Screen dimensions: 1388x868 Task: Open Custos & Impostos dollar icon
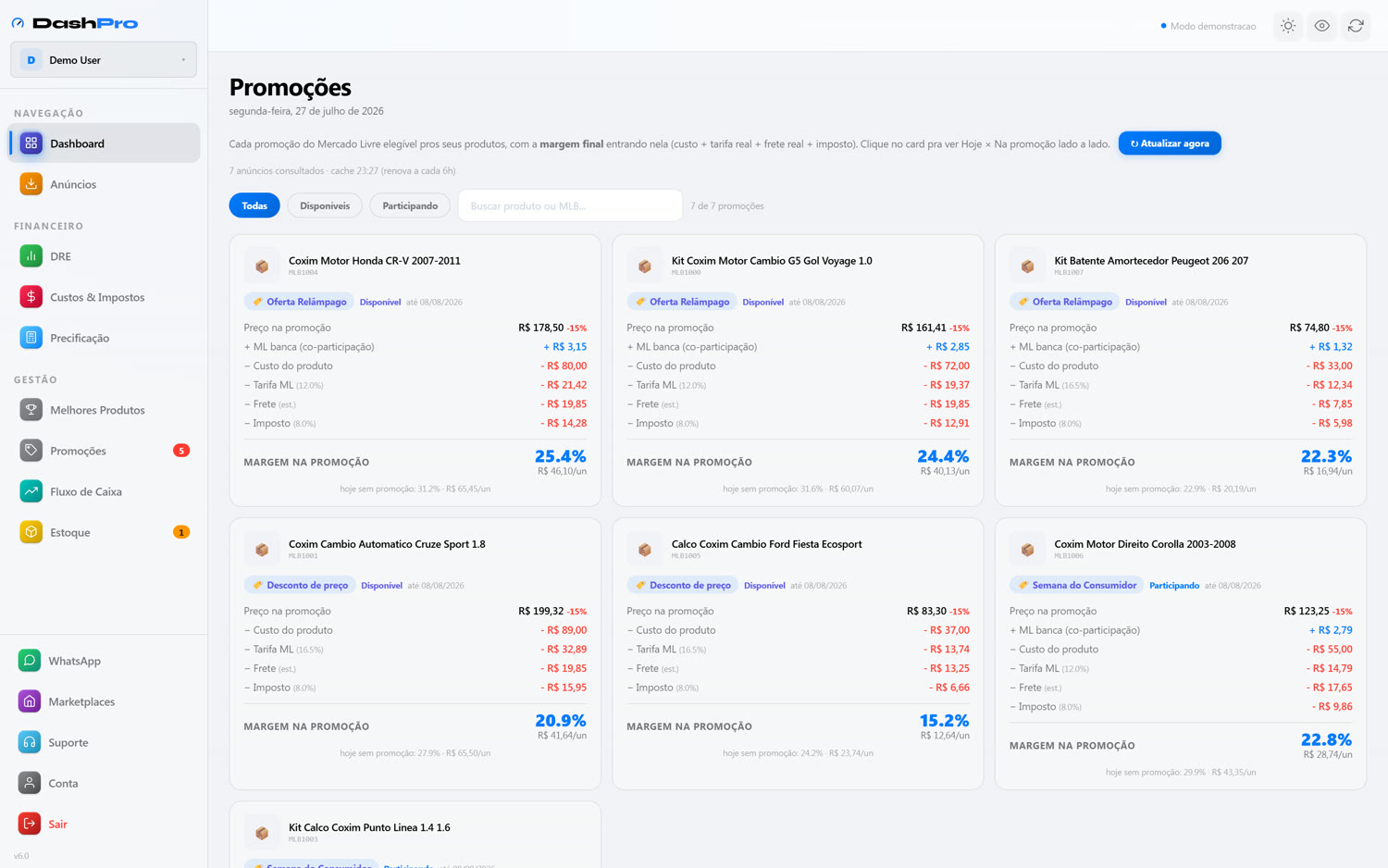coord(31,297)
